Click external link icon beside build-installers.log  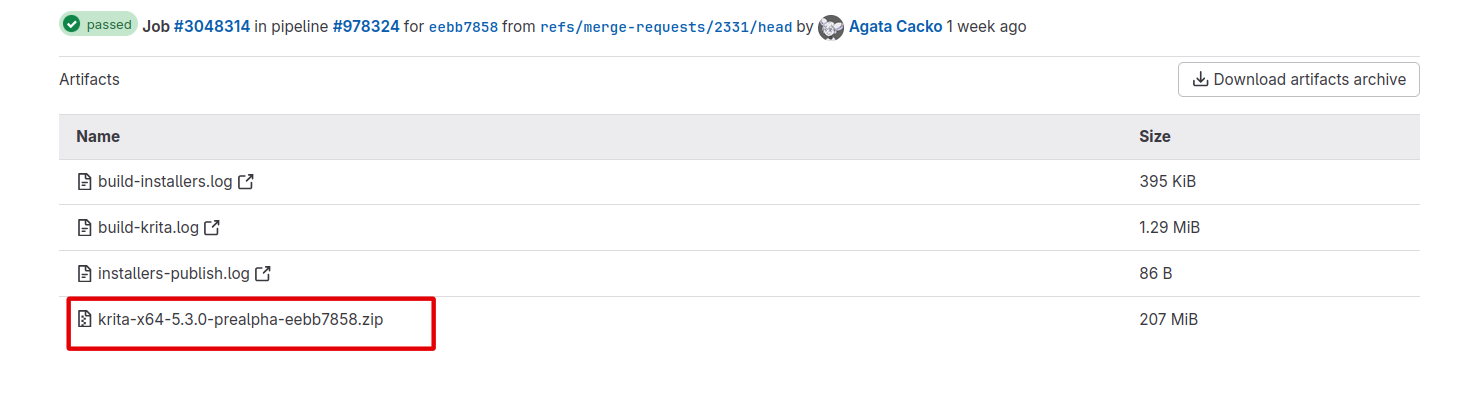pyautogui.click(x=246, y=182)
